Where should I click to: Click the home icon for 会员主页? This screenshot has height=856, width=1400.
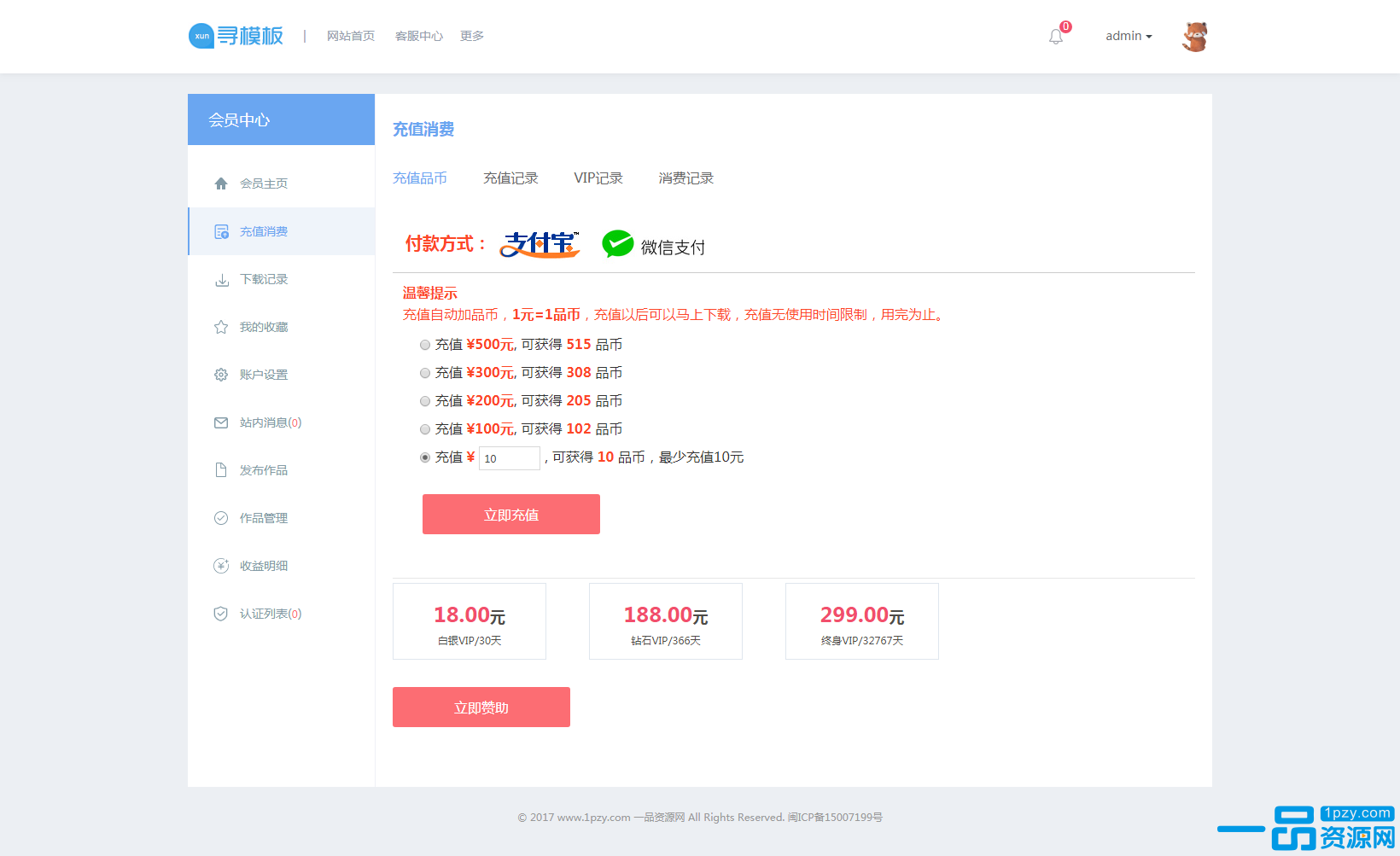pyautogui.click(x=221, y=183)
